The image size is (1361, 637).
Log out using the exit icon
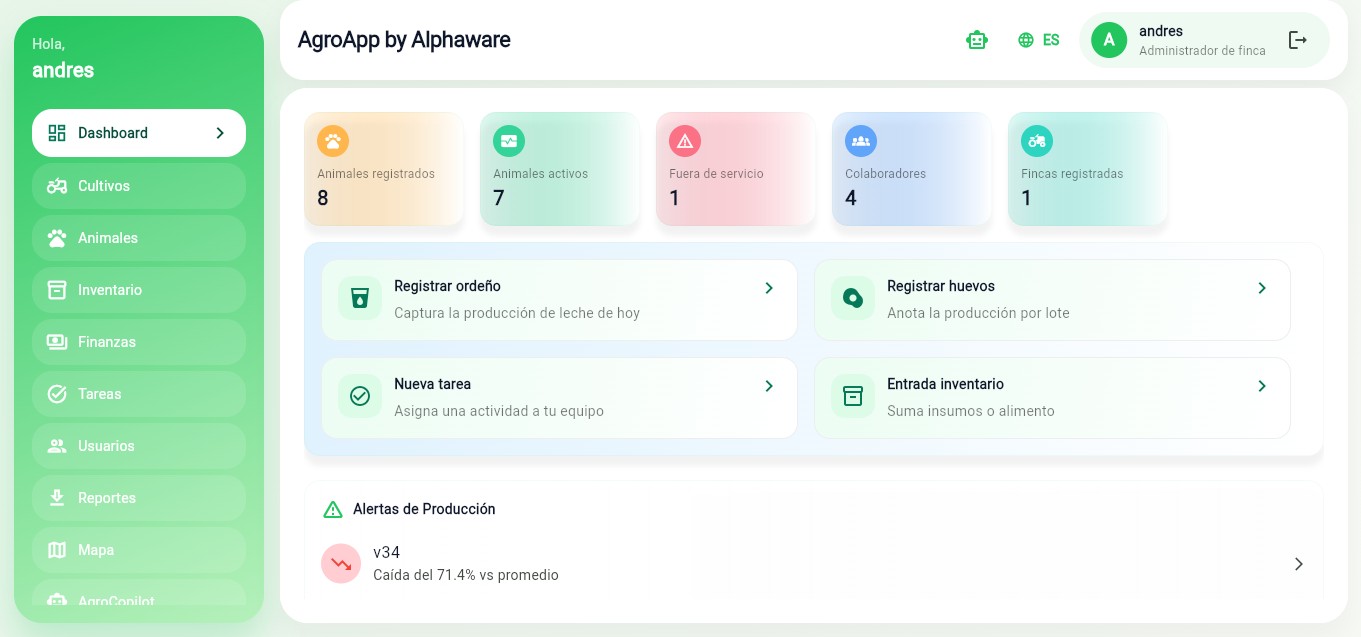click(1297, 40)
